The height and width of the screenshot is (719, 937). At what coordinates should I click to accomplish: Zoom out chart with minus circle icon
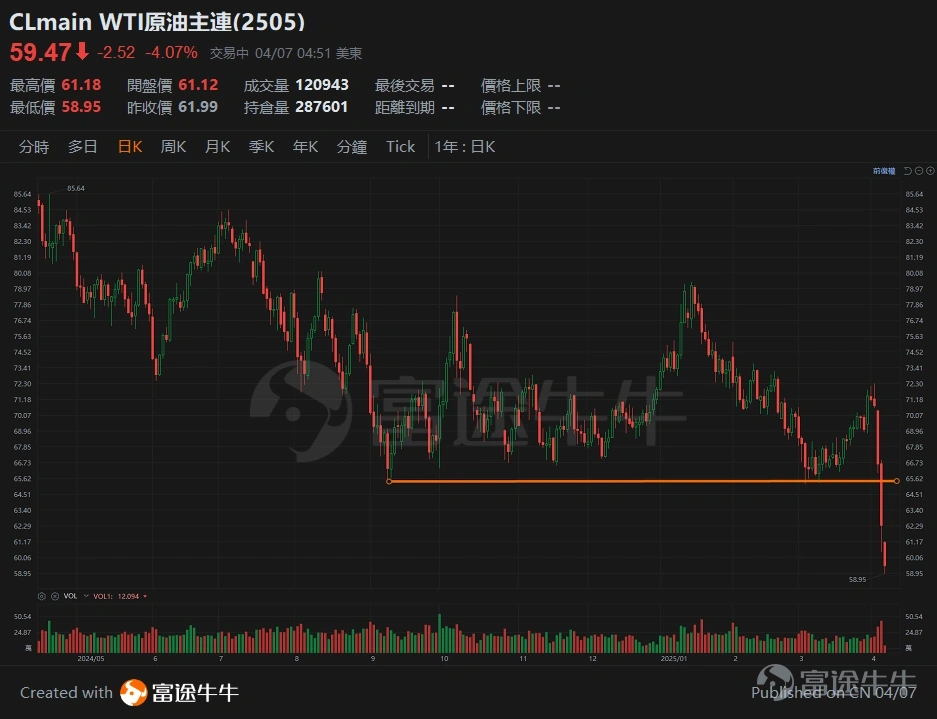[919, 171]
